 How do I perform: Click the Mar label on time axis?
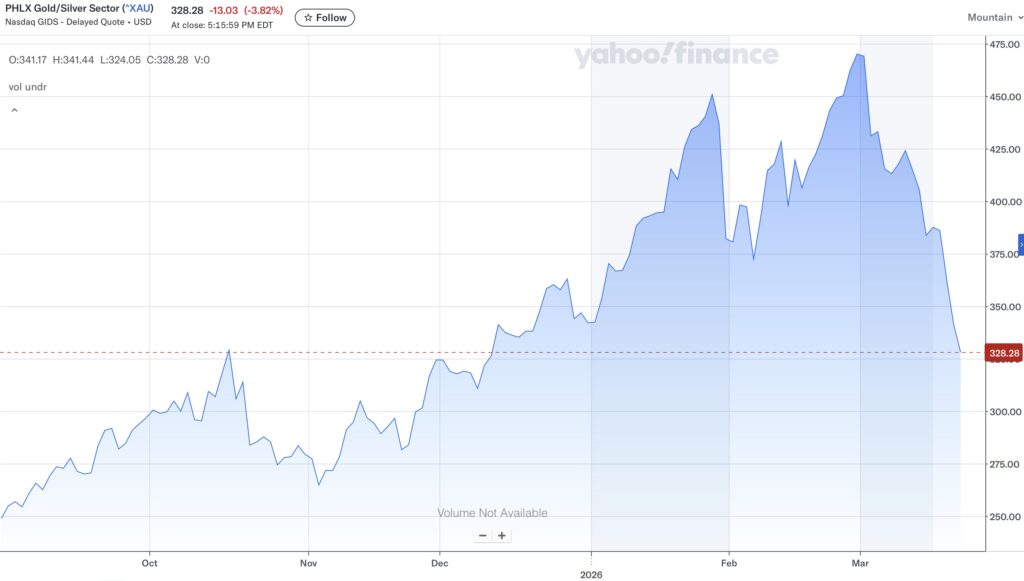[861, 564]
